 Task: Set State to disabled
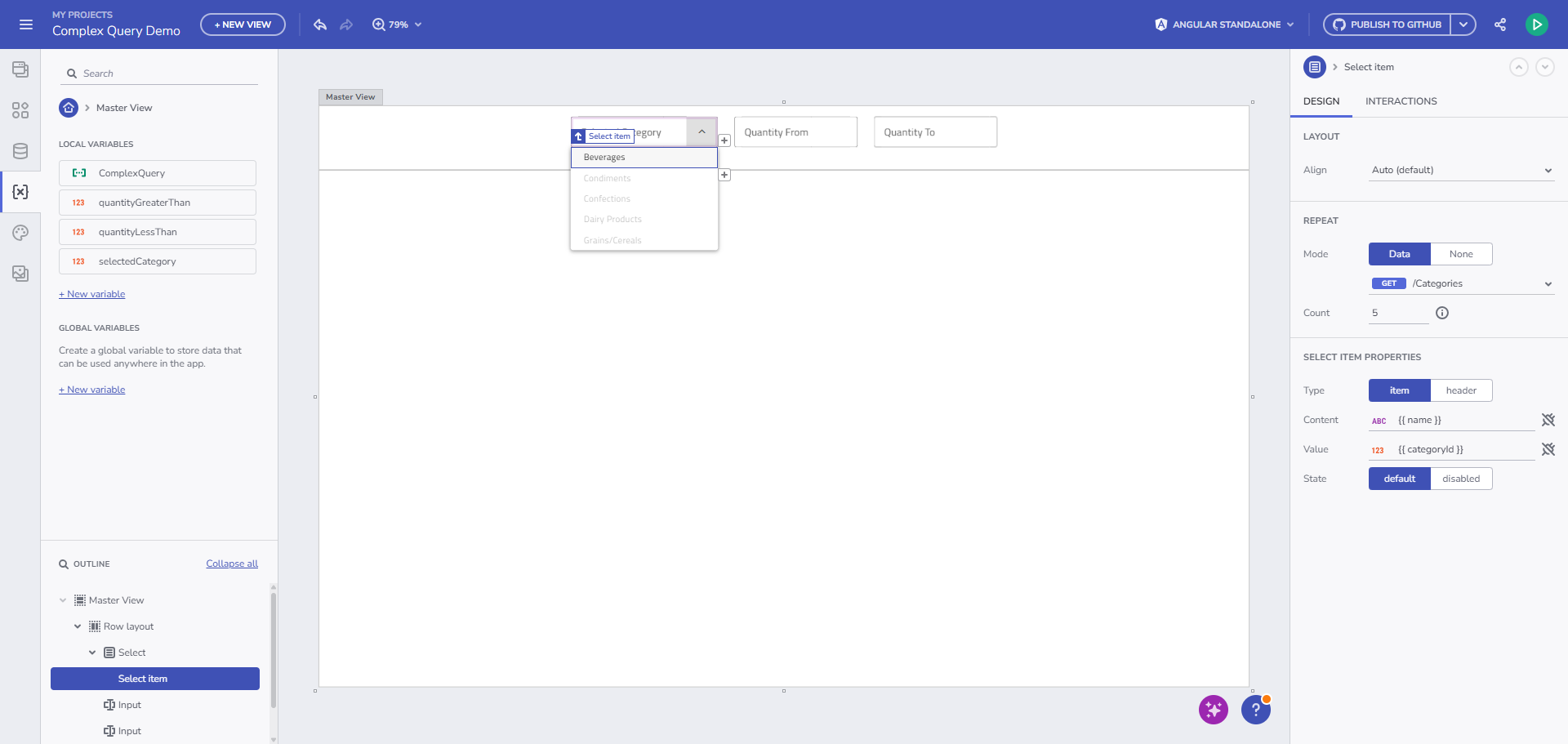click(1460, 479)
